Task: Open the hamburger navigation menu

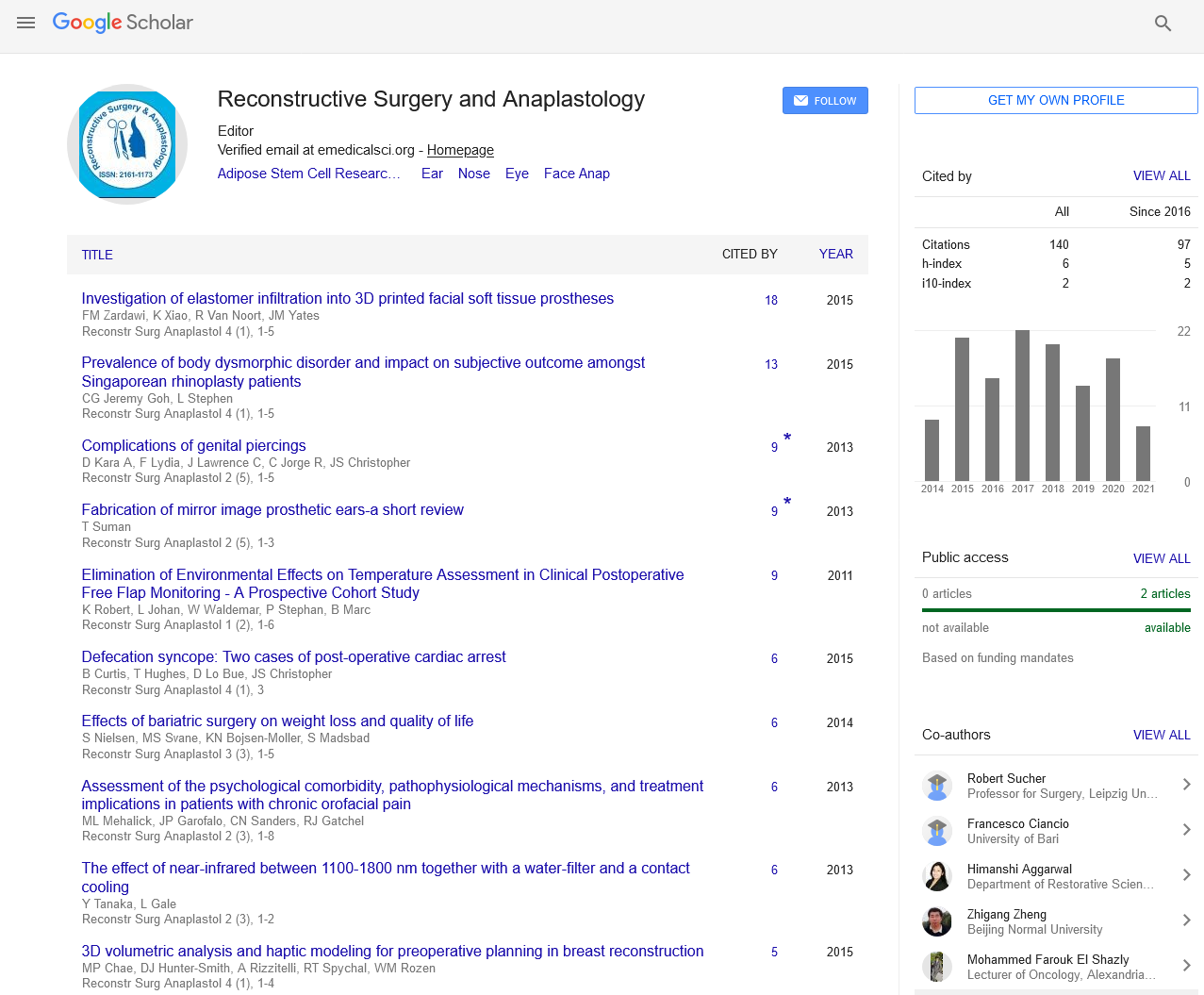Action: [x=25, y=23]
